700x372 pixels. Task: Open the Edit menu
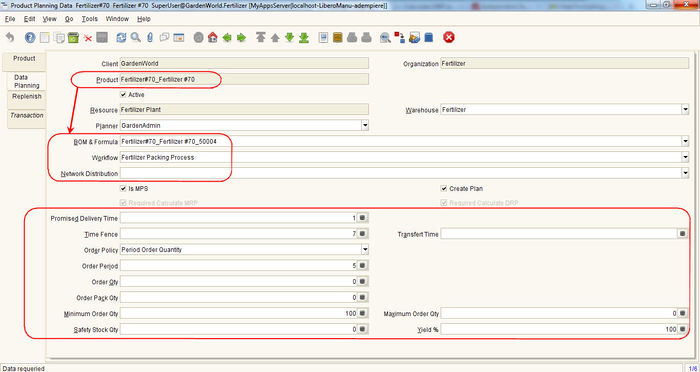[29, 19]
